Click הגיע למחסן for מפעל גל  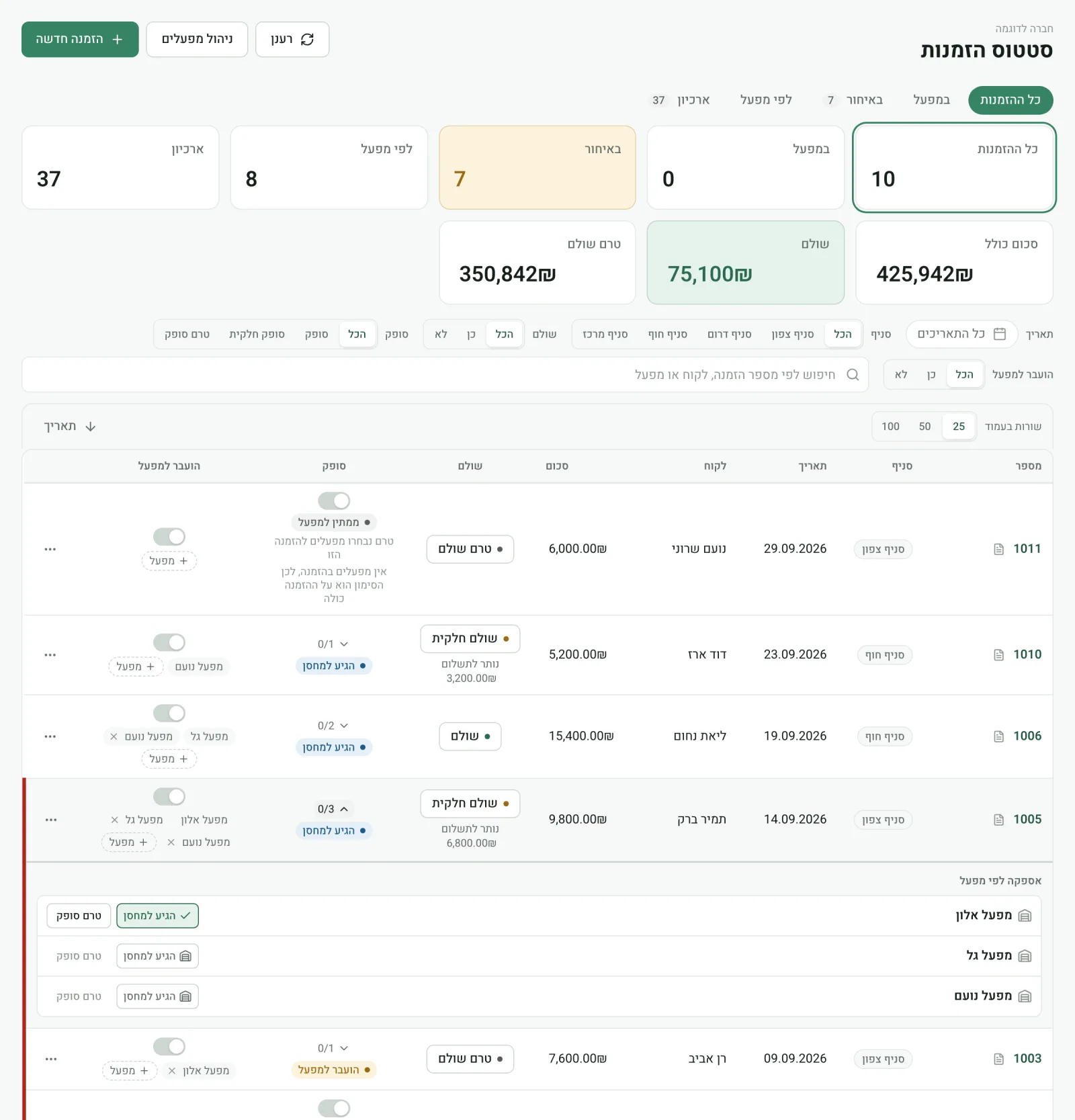(x=157, y=956)
